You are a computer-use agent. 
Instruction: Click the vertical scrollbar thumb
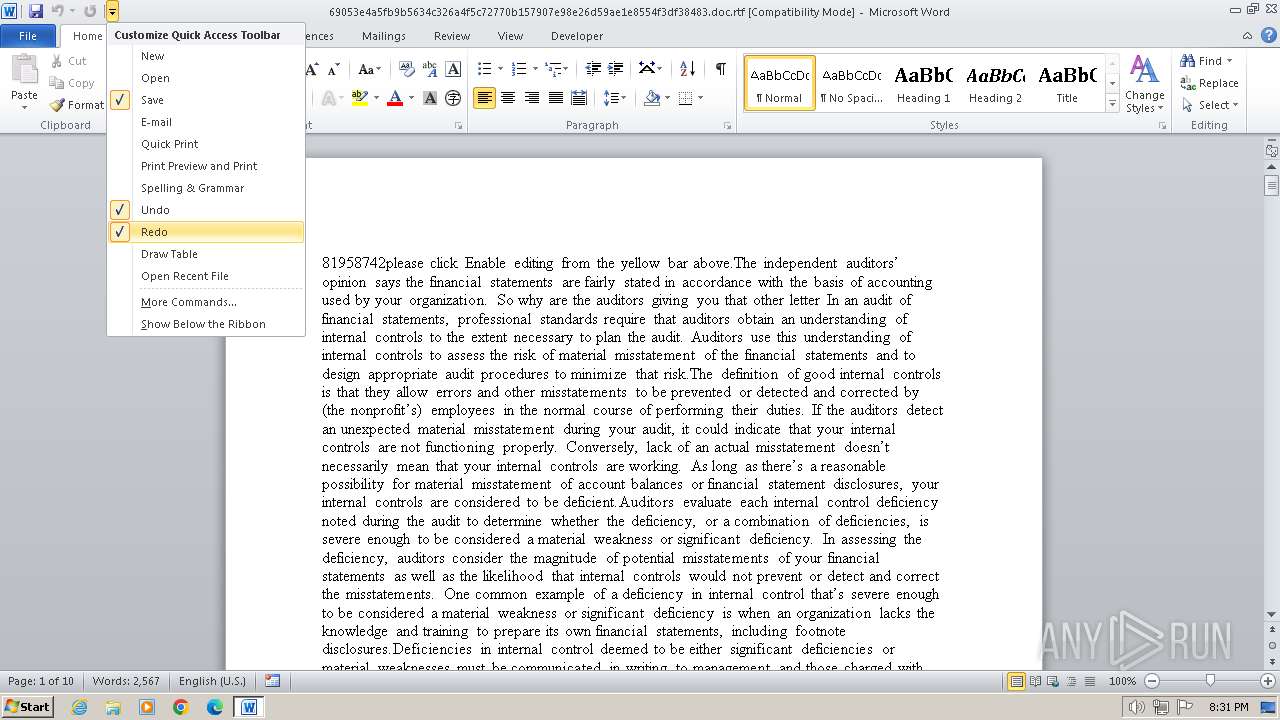[x=1271, y=186]
